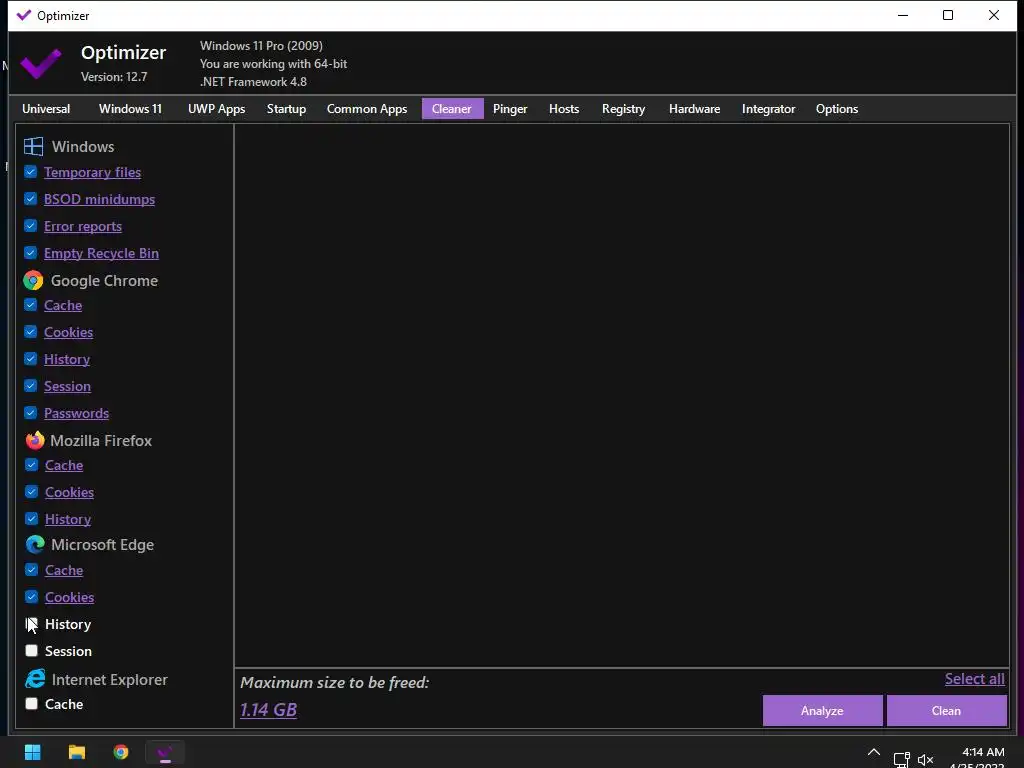The image size is (1024, 768).
Task: Uncheck the Empty Recycle Bin checkbox
Action: (x=31, y=253)
